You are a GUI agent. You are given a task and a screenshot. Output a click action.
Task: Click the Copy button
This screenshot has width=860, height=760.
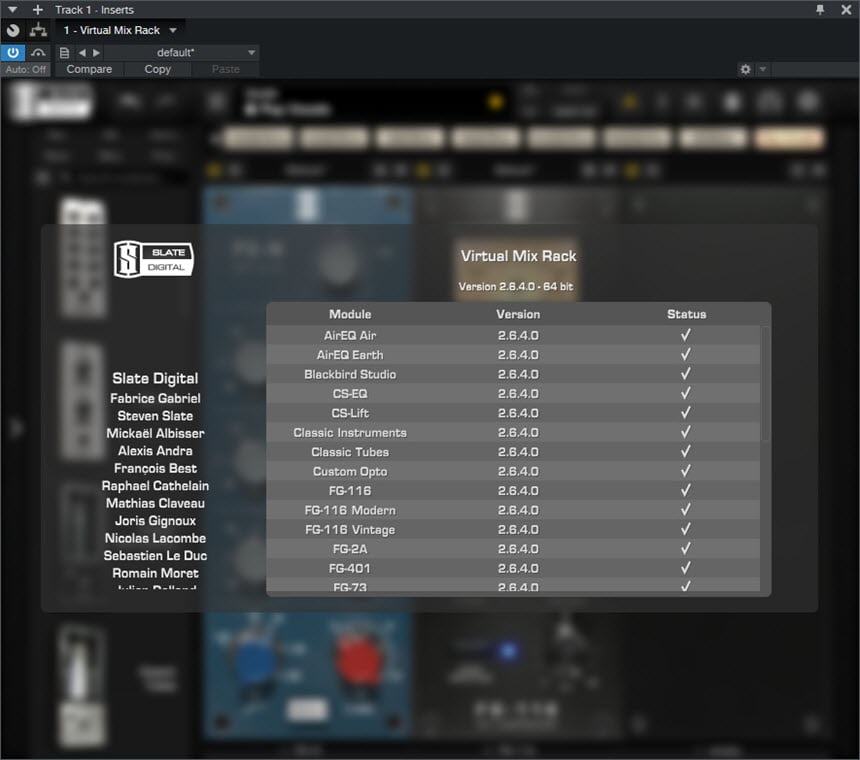pos(157,69)
